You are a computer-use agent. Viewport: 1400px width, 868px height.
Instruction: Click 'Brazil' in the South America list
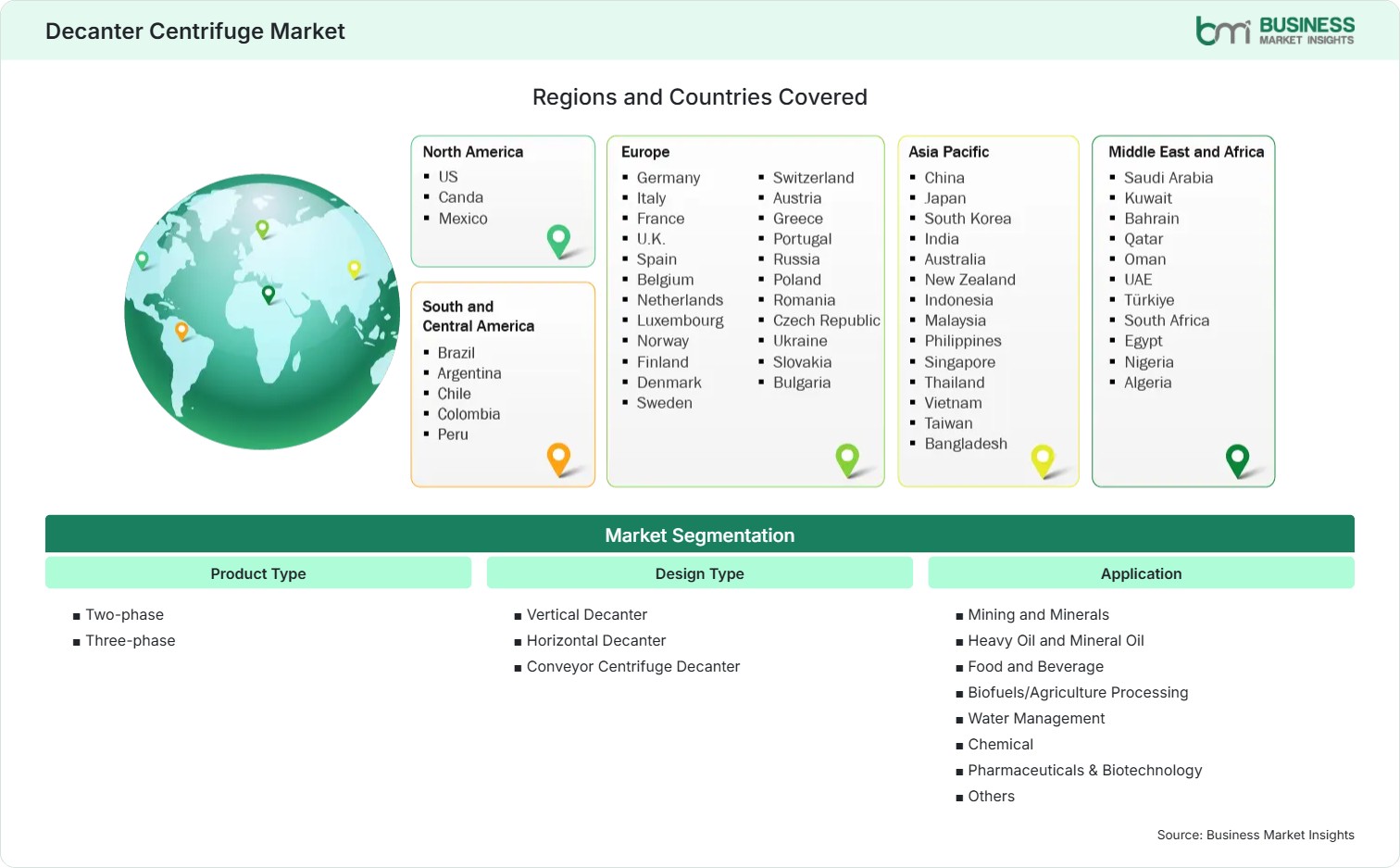pyautogui.click(x=456, y=353)
